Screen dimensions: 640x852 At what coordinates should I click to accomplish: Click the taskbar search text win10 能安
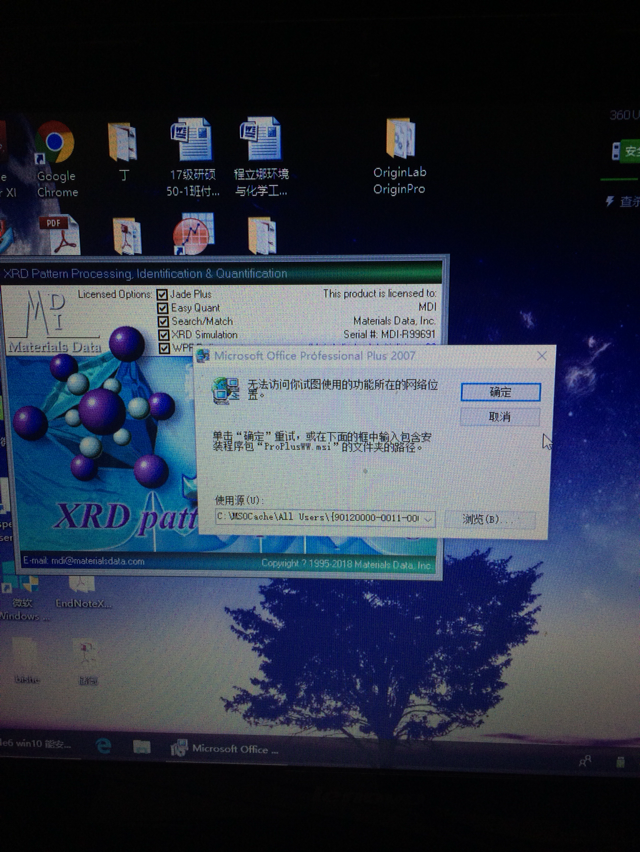click(x=35, y=743)
